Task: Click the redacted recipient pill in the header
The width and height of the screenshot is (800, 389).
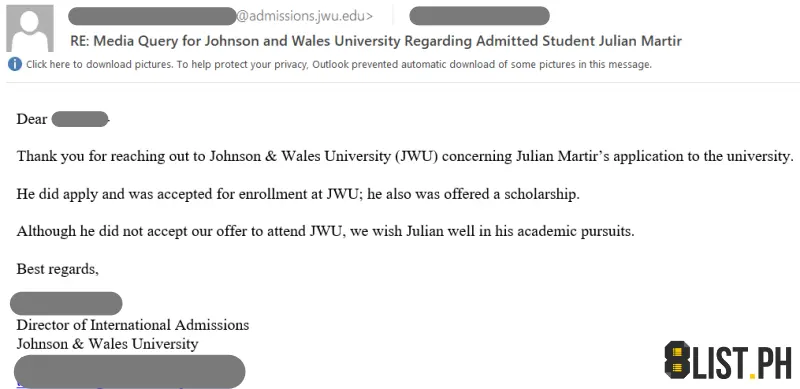Action: [479, 16]
